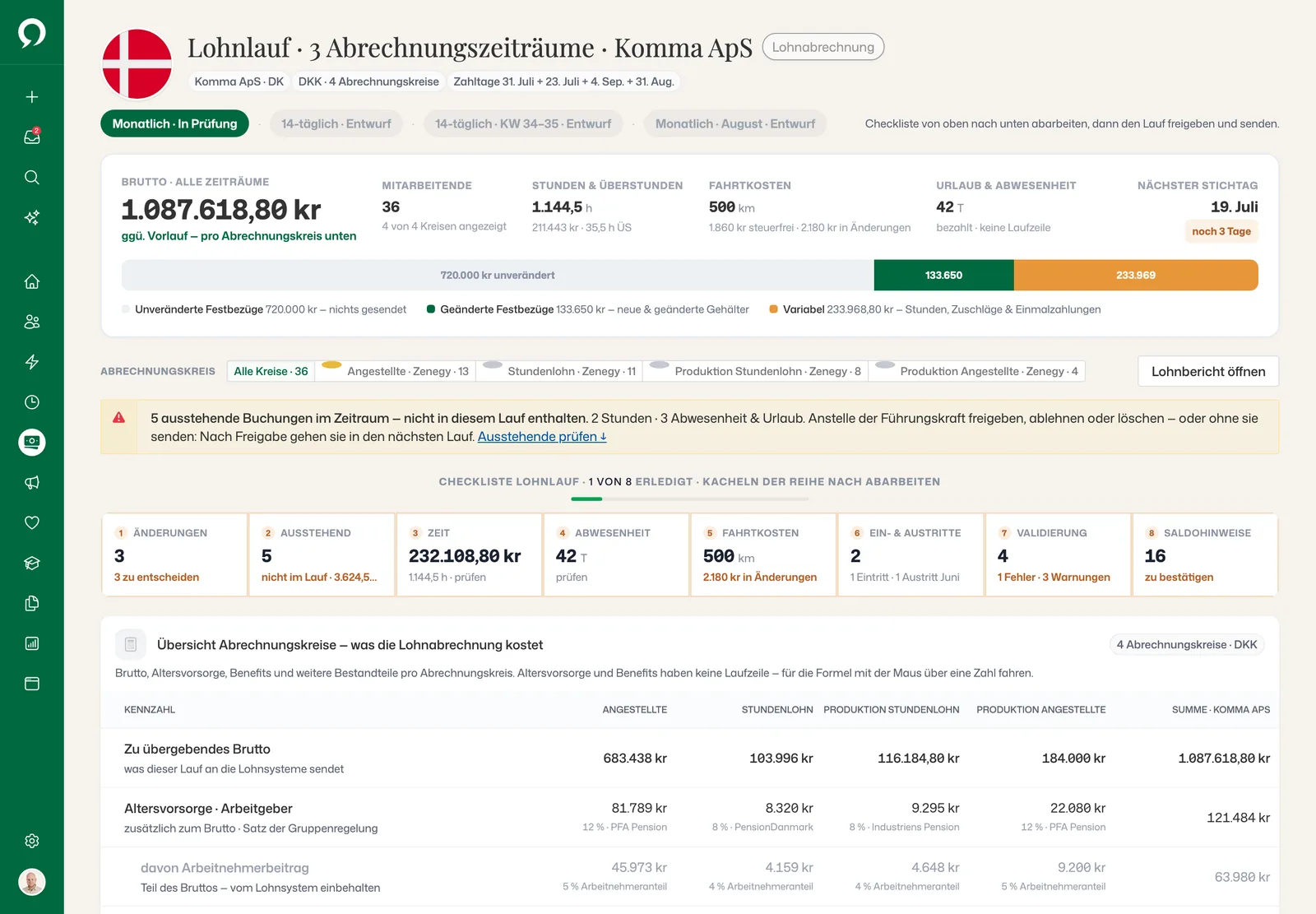Open checklist tile 6 'Ein- & Austritte'
Viewport: 1316px width, 914px height.
[x=911, y=554]
